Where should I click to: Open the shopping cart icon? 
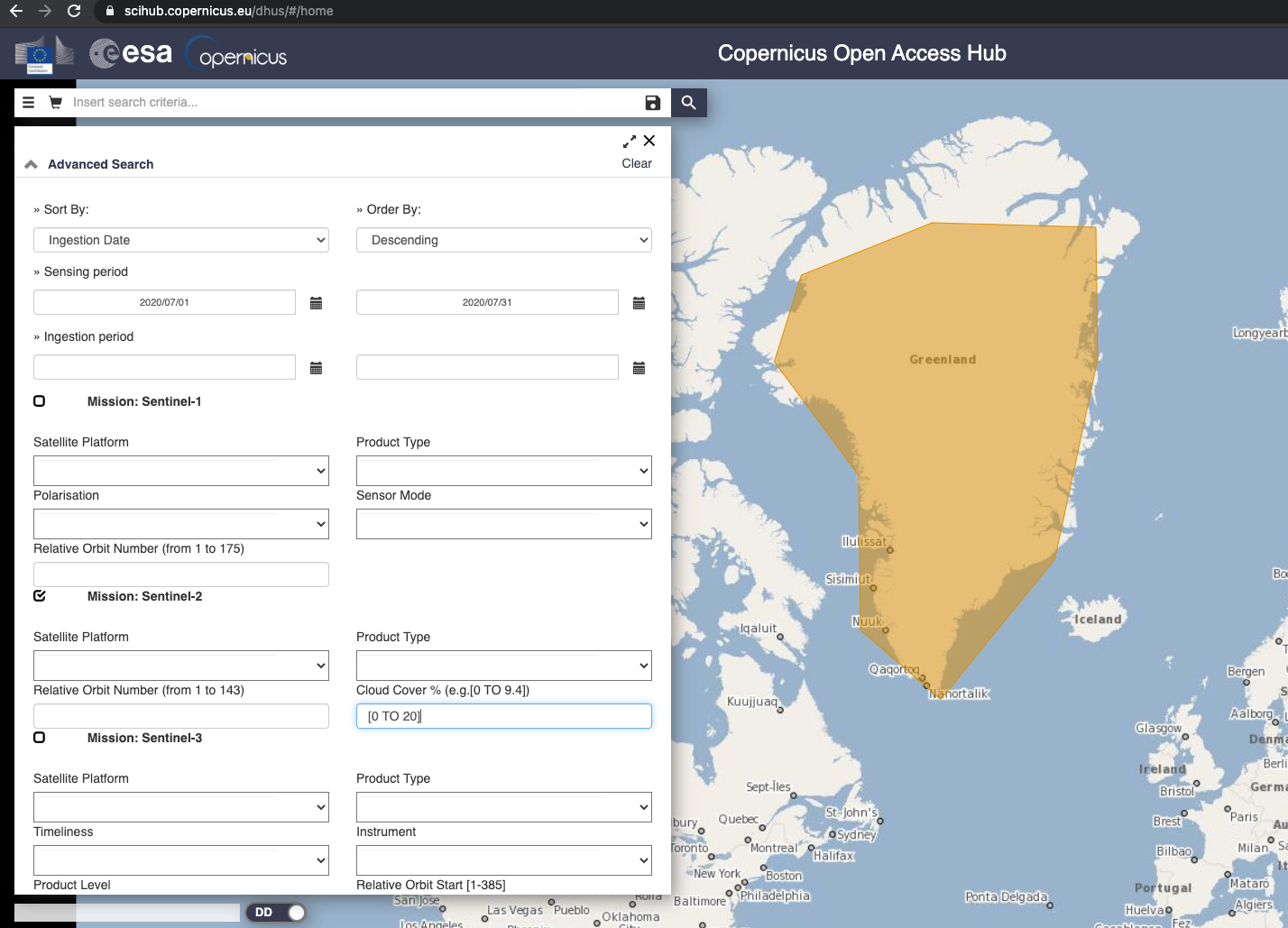55,103
